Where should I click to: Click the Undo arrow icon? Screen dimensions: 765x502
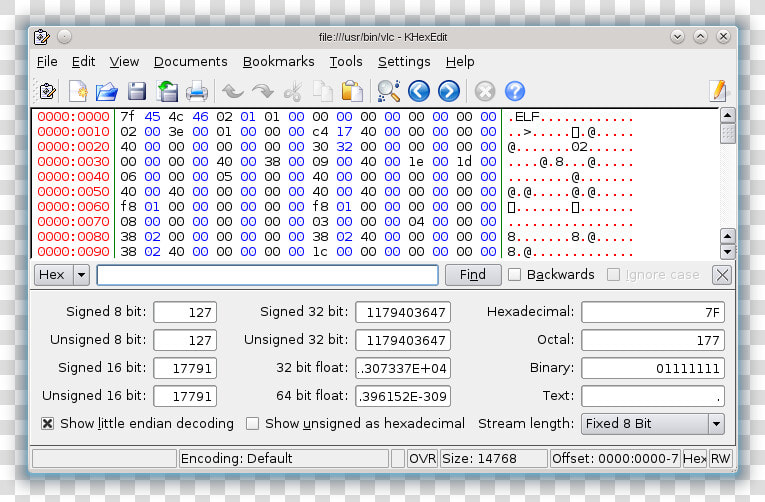tap(233, 91)
